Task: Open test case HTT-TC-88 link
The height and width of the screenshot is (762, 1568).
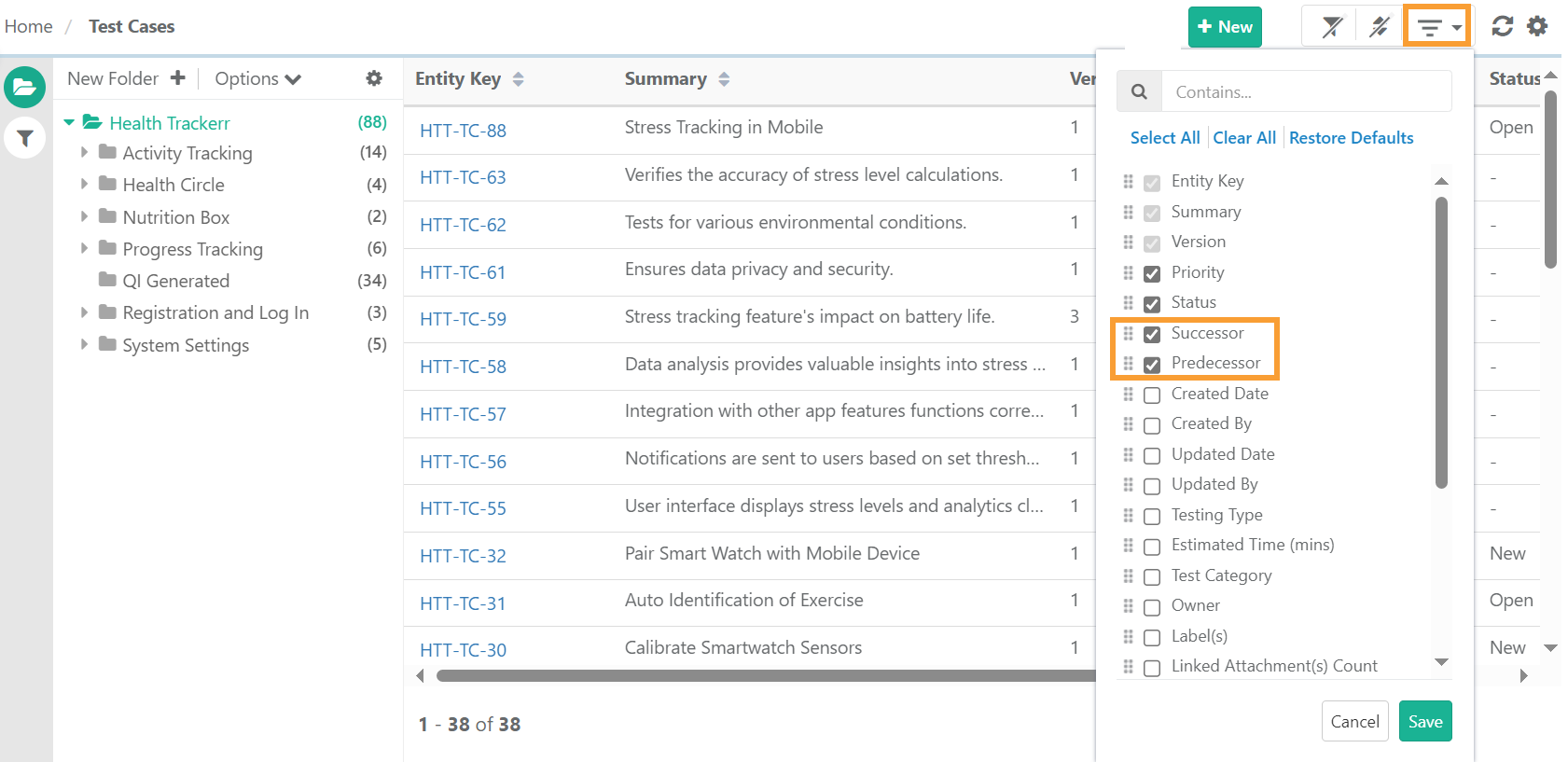Action: point(463,131)
